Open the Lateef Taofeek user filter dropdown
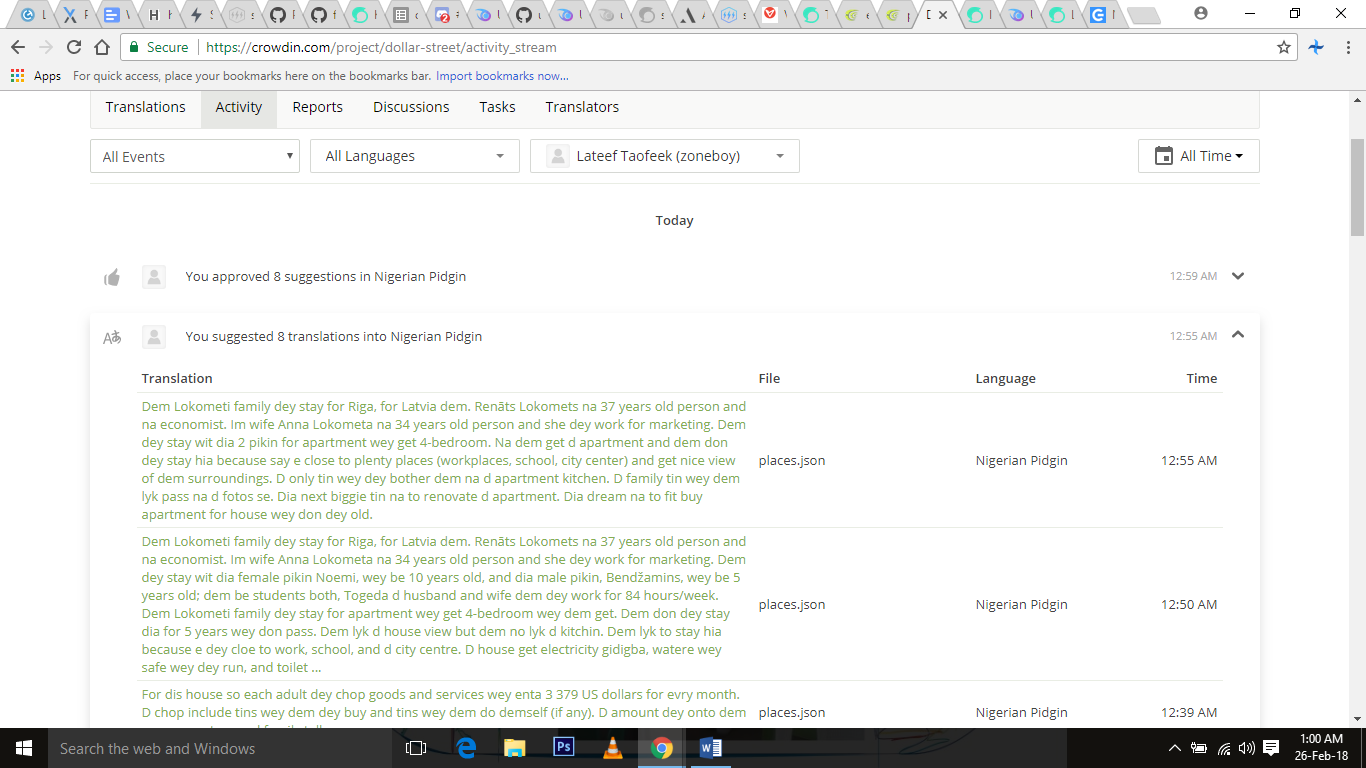Image resolution: width=1366 pixels, height=768 pixels. pyautogui.click(x=665, y=156)
